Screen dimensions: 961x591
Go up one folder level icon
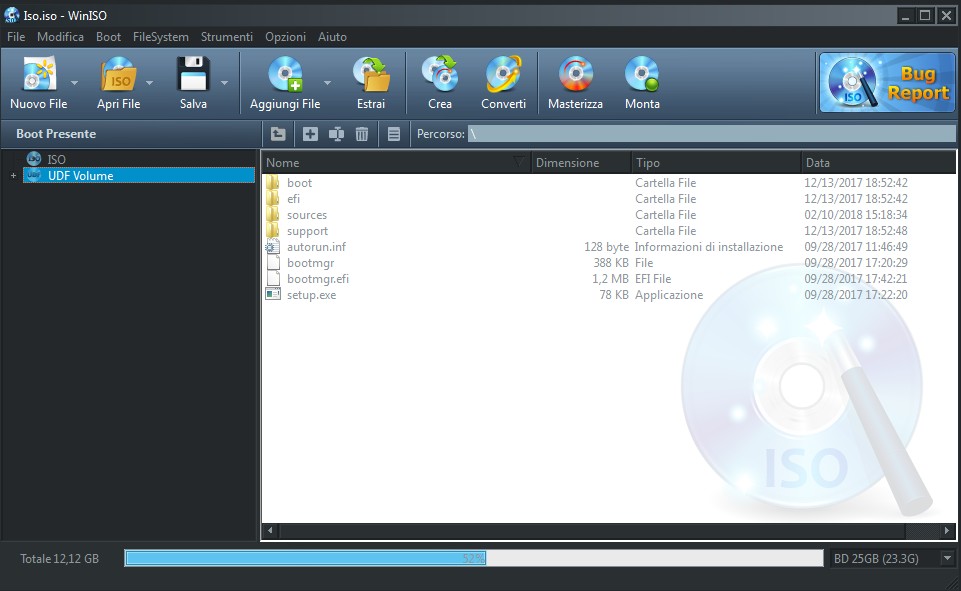click(x=278, y=134)
